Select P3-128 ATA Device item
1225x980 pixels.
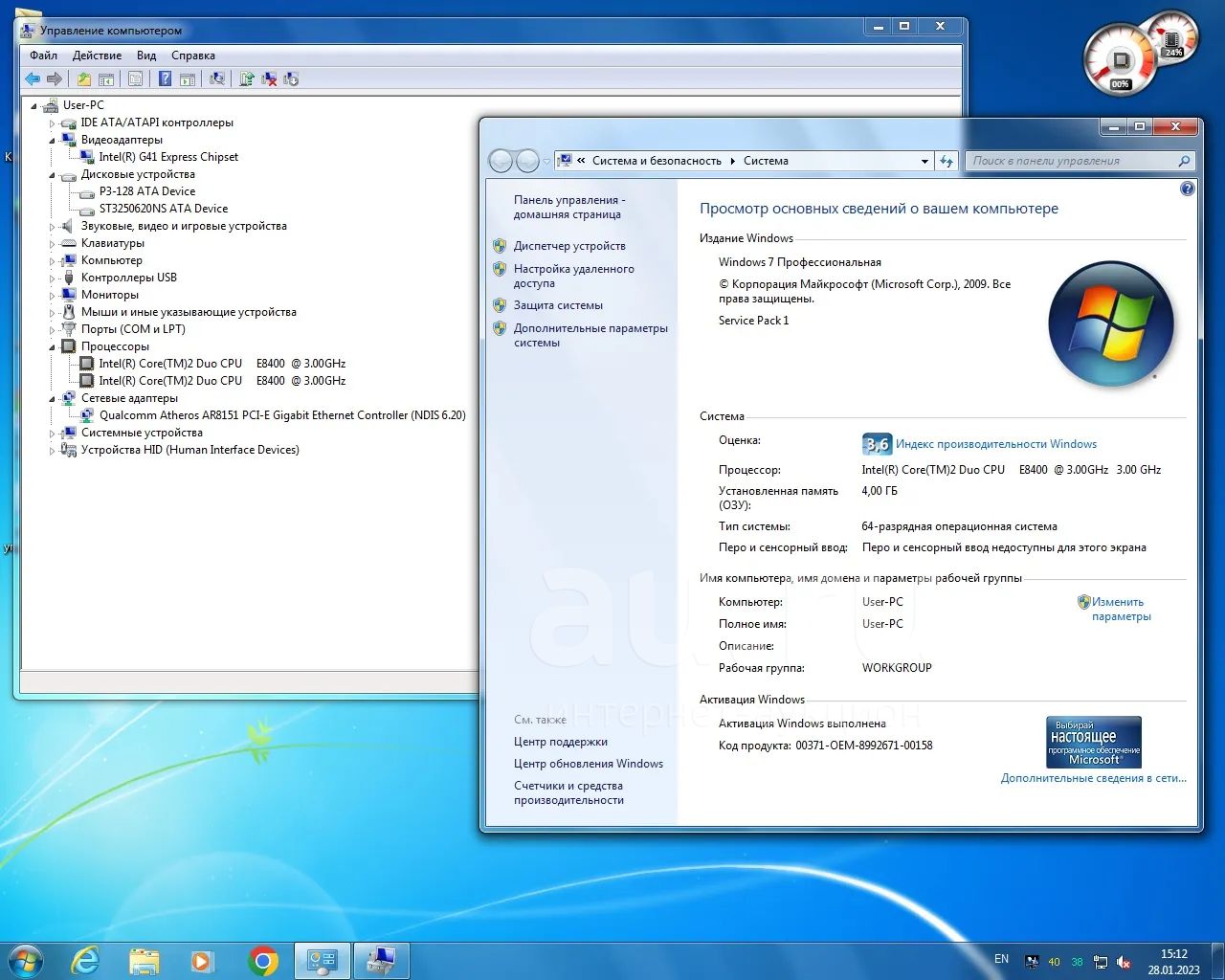(147, 191)
